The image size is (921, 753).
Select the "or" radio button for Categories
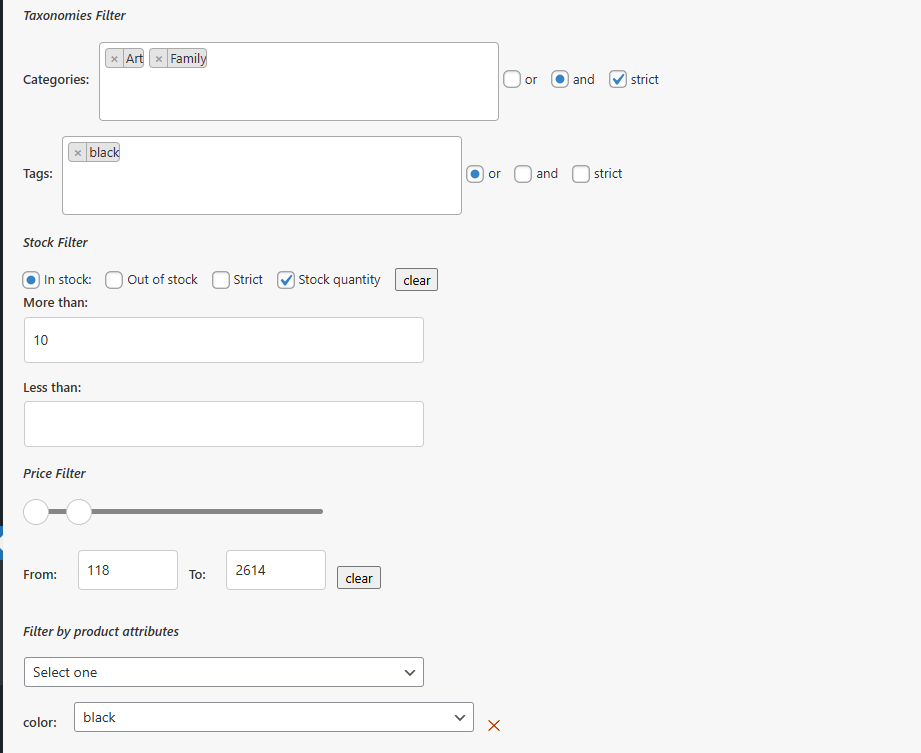coord(511,78)
